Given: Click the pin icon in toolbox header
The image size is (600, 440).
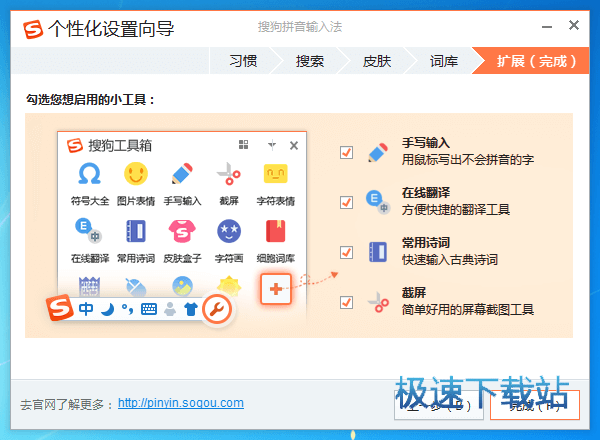Looking at the screenshot, I should pos(272,145).
